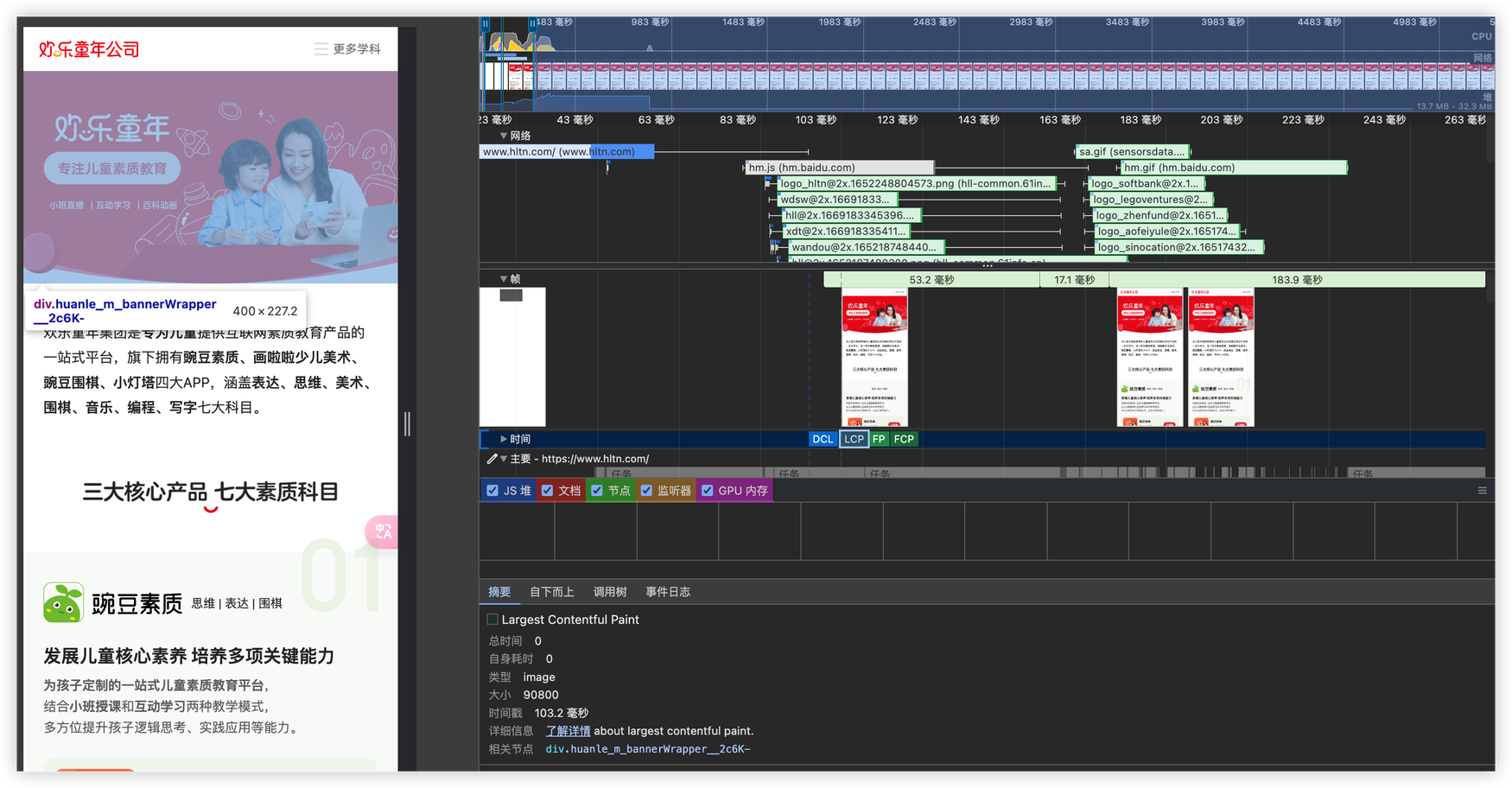Click the pink floating translate icon
The height and width of the screenshot is (788, 1512).
click(x=382, y=531)
